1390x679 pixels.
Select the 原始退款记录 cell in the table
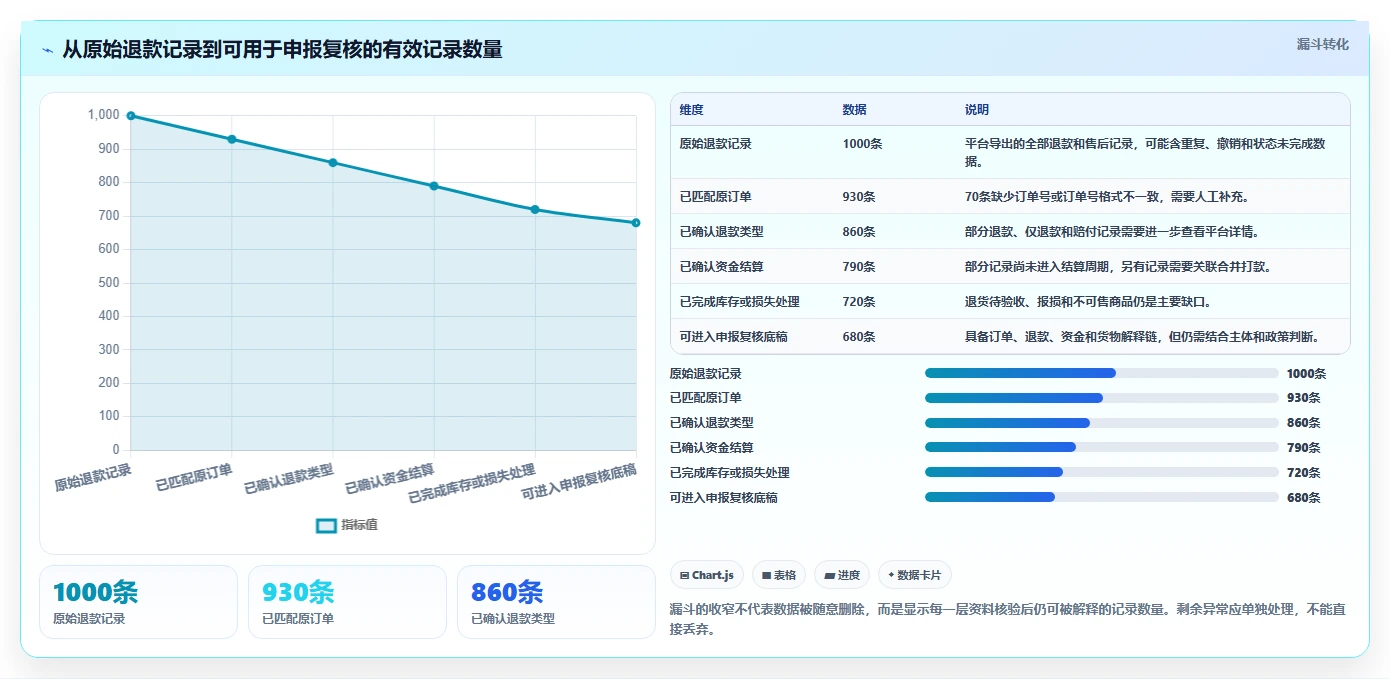point(716,144)
